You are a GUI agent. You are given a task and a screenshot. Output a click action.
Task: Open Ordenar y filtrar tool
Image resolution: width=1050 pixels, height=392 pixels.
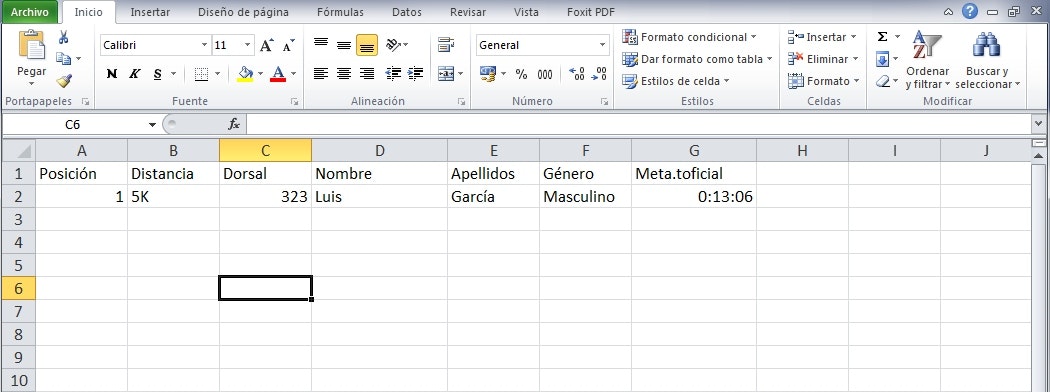[927, 62]
